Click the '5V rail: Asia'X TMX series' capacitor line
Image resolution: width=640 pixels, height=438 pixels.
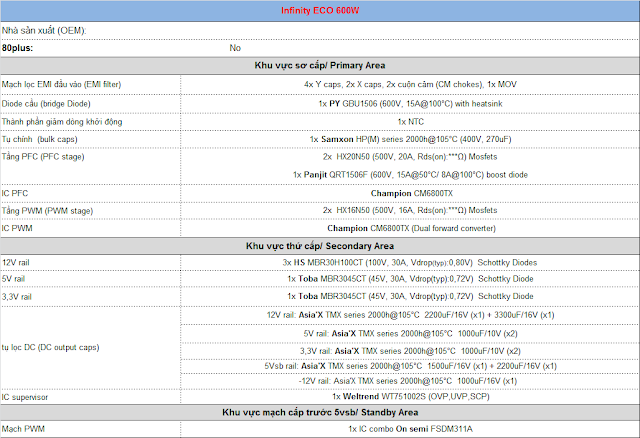click(x=410, y=334)
